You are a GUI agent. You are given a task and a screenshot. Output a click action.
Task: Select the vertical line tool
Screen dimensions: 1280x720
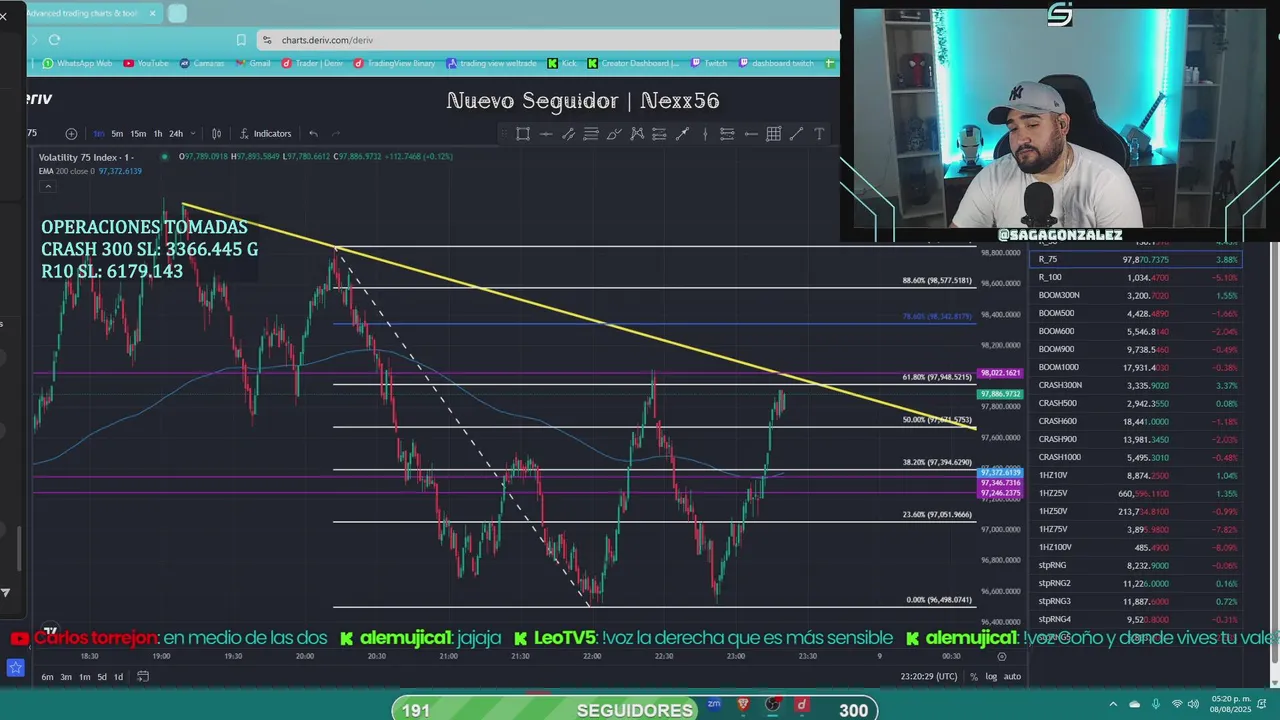[x=705, y=133]
